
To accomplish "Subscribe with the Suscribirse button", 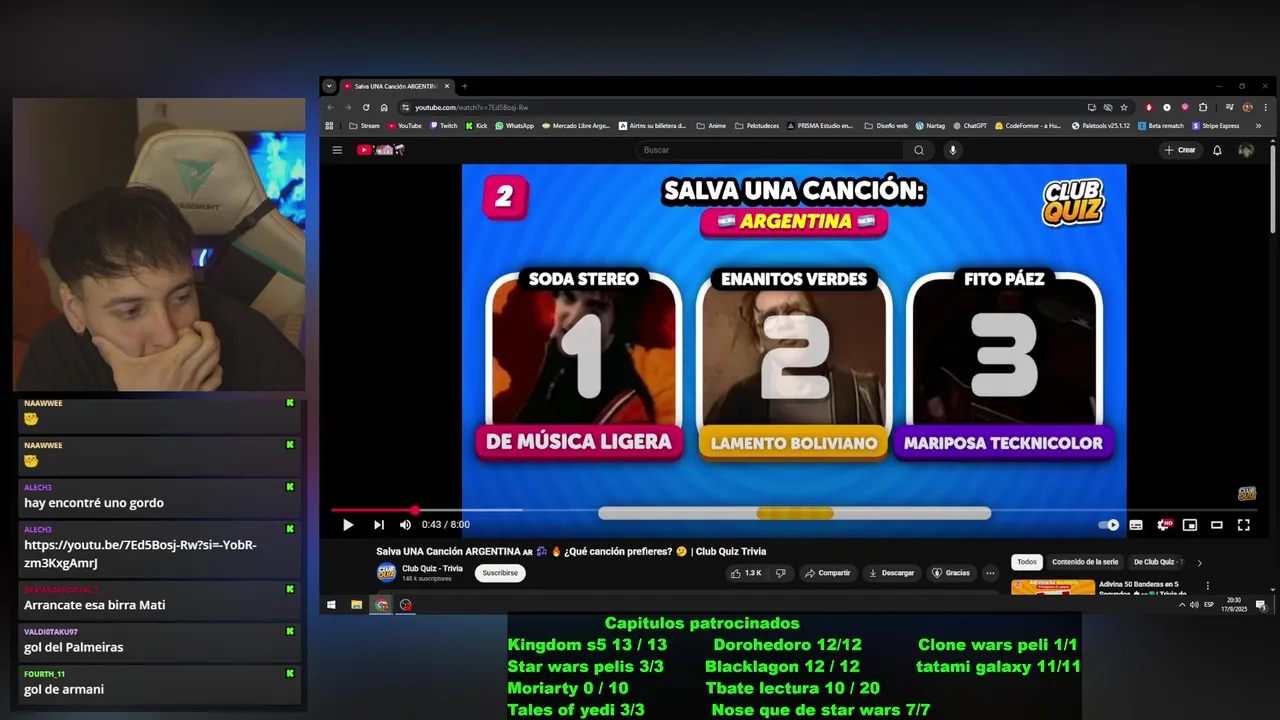I will 500,573.
